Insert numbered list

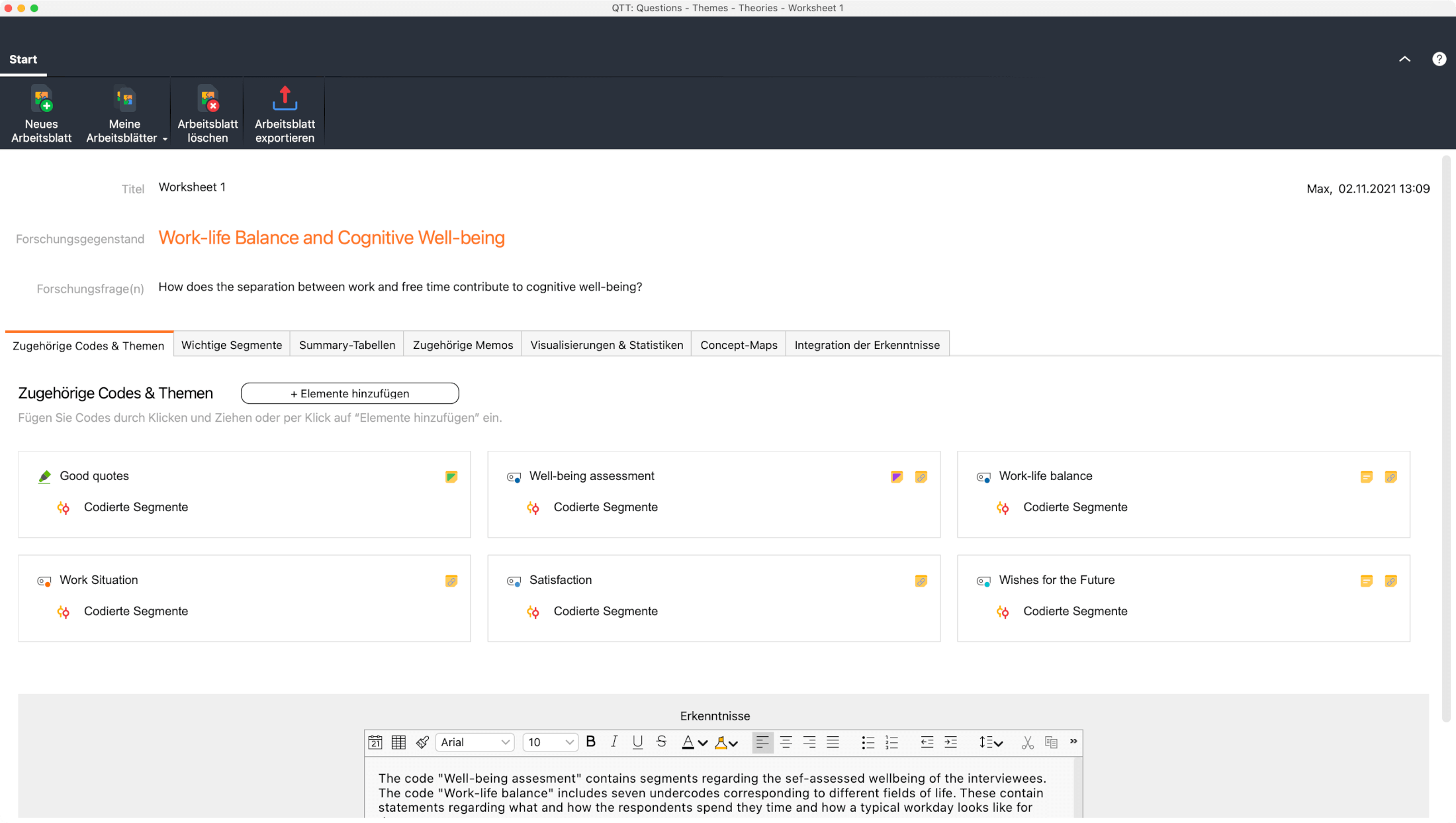point(891,742)
